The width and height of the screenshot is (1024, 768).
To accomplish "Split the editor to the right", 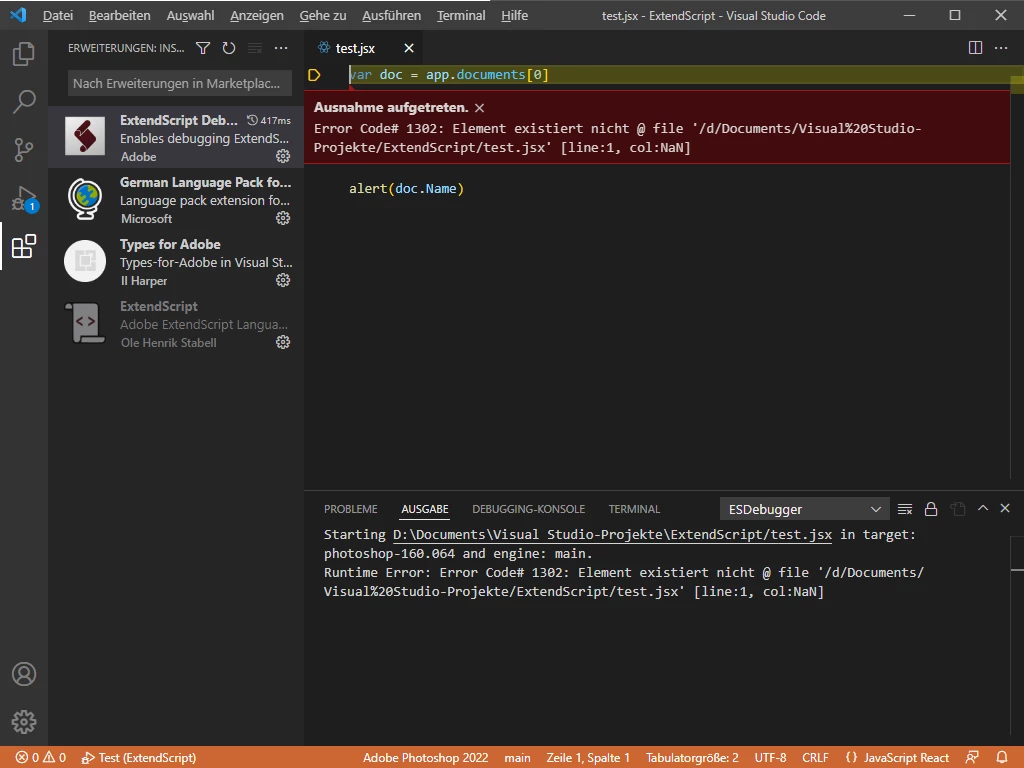I will 975,48.
